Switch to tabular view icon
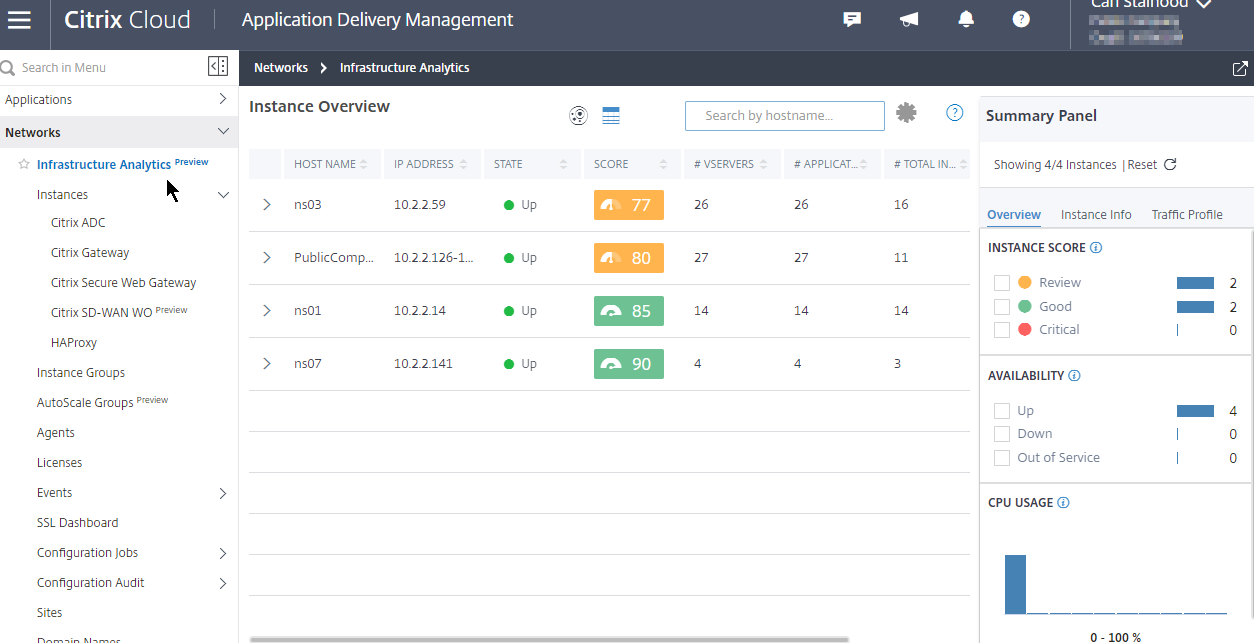This screenshot has height=643, width=1254. point(611,116)
